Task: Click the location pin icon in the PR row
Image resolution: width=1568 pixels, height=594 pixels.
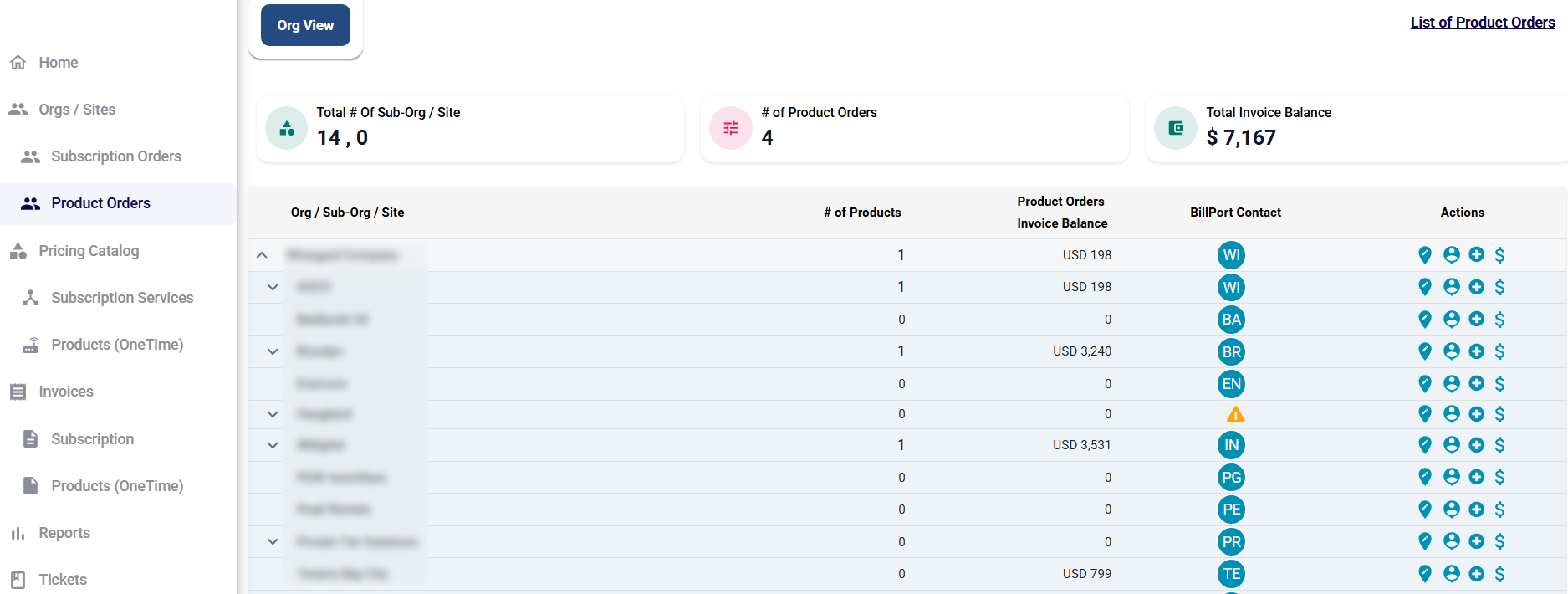Action: pos(1425,542)
